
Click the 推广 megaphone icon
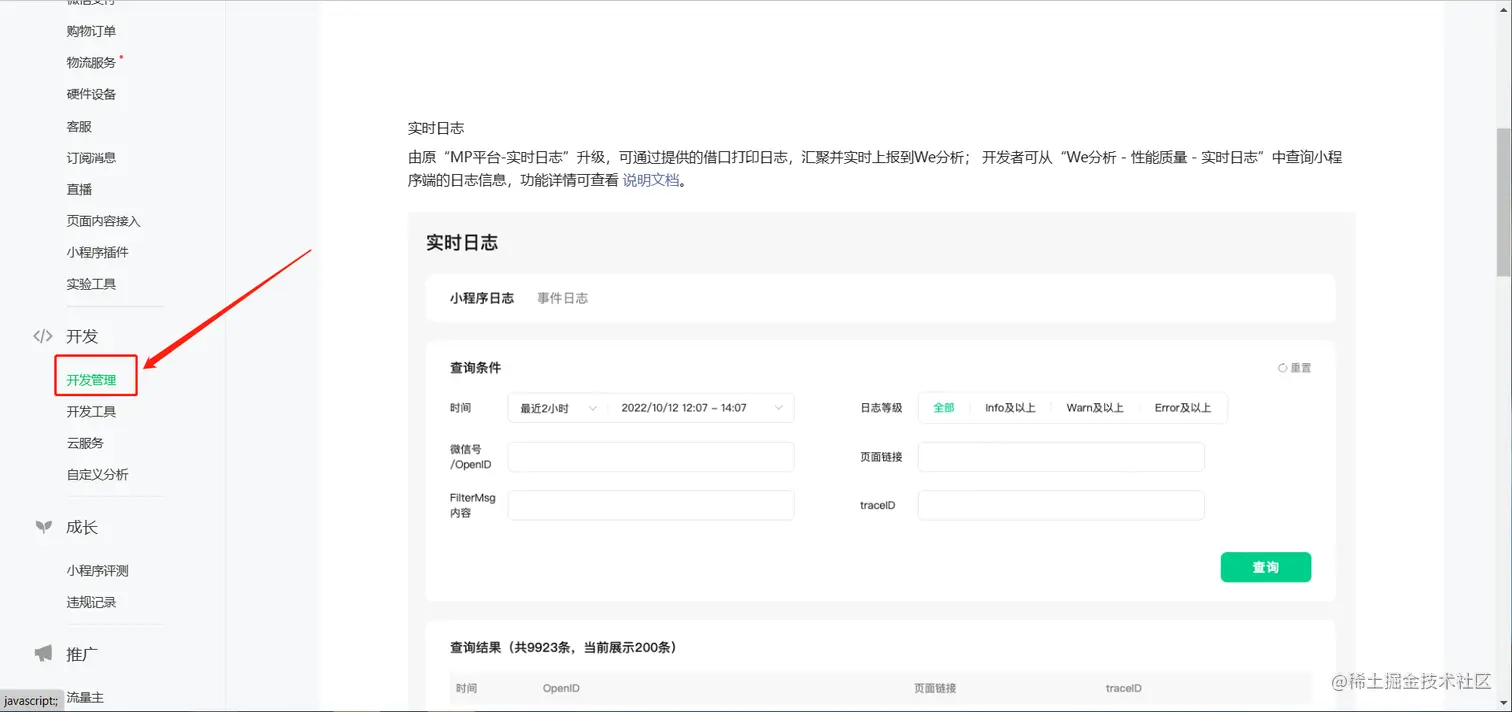[x=42, y=654]
